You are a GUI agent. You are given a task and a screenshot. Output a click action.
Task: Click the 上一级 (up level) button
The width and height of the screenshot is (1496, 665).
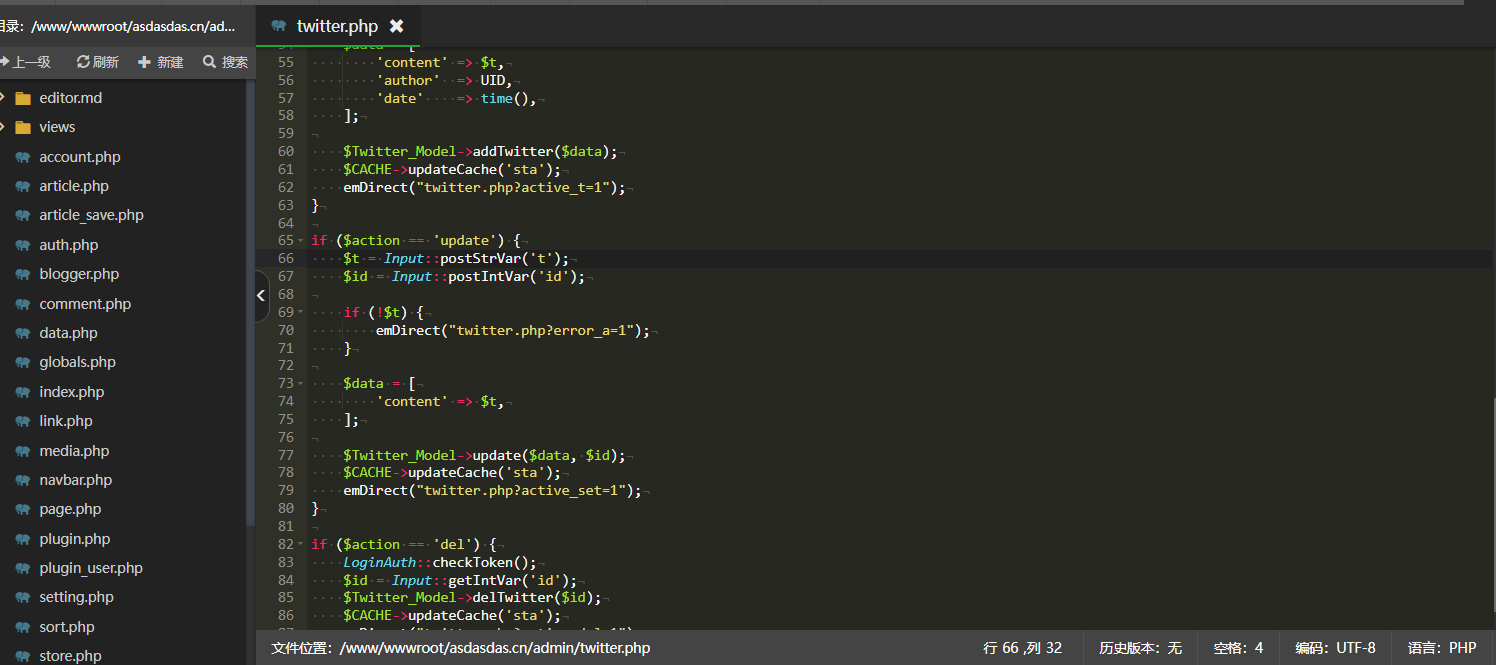pos(28,61)
